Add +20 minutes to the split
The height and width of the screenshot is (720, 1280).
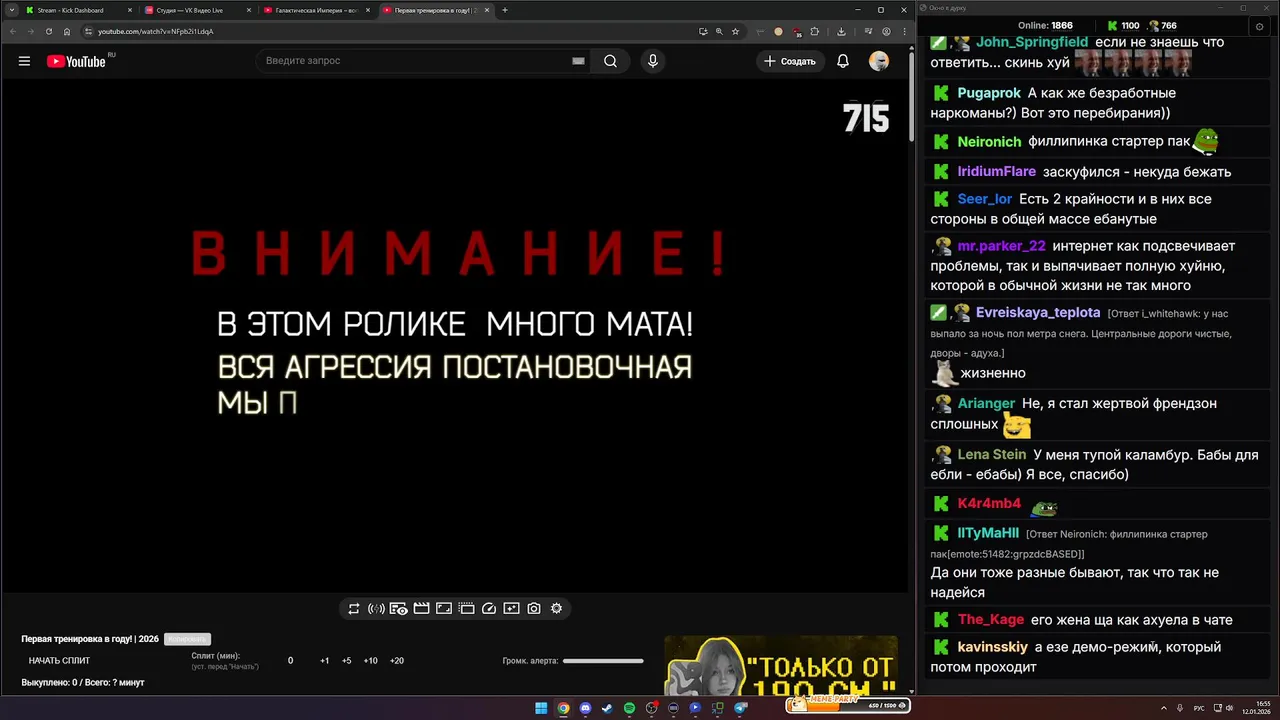[x=396, y=661]
